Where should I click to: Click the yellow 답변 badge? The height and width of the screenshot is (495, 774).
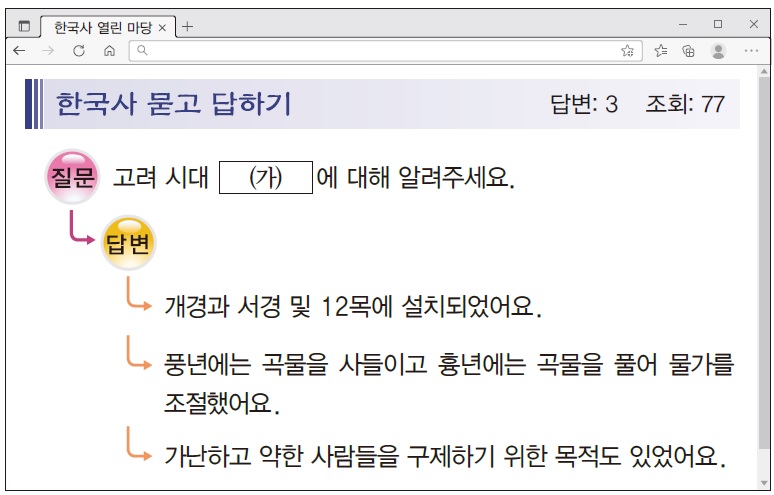click(129, 243)
